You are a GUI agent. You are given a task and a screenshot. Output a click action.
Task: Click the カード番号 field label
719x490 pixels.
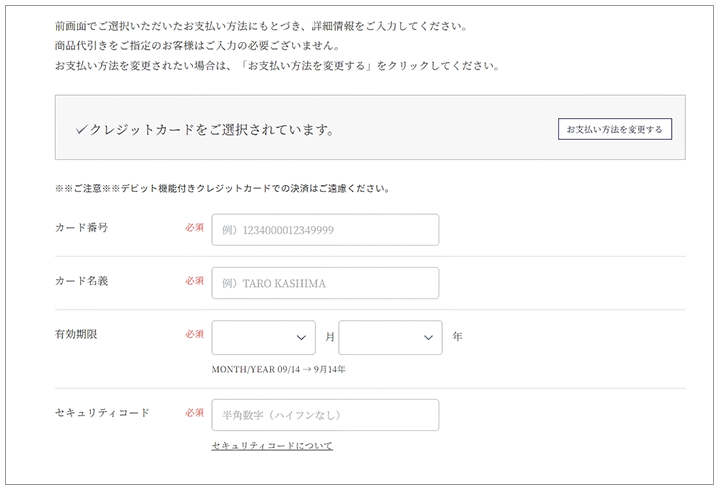[x=82, y=227]
